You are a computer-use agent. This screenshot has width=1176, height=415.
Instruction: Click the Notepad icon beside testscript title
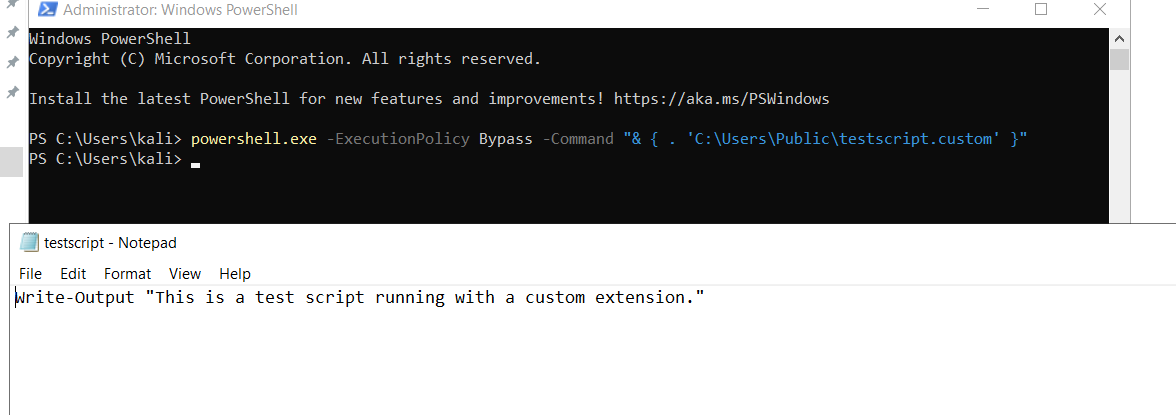coord(29,242)
